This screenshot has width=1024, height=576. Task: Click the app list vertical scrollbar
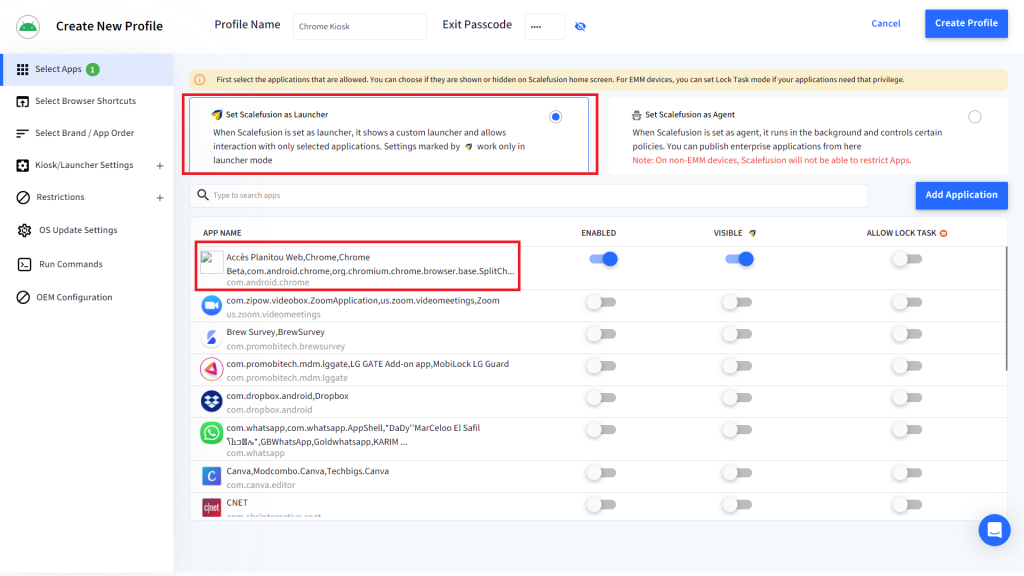[1006, 309]
